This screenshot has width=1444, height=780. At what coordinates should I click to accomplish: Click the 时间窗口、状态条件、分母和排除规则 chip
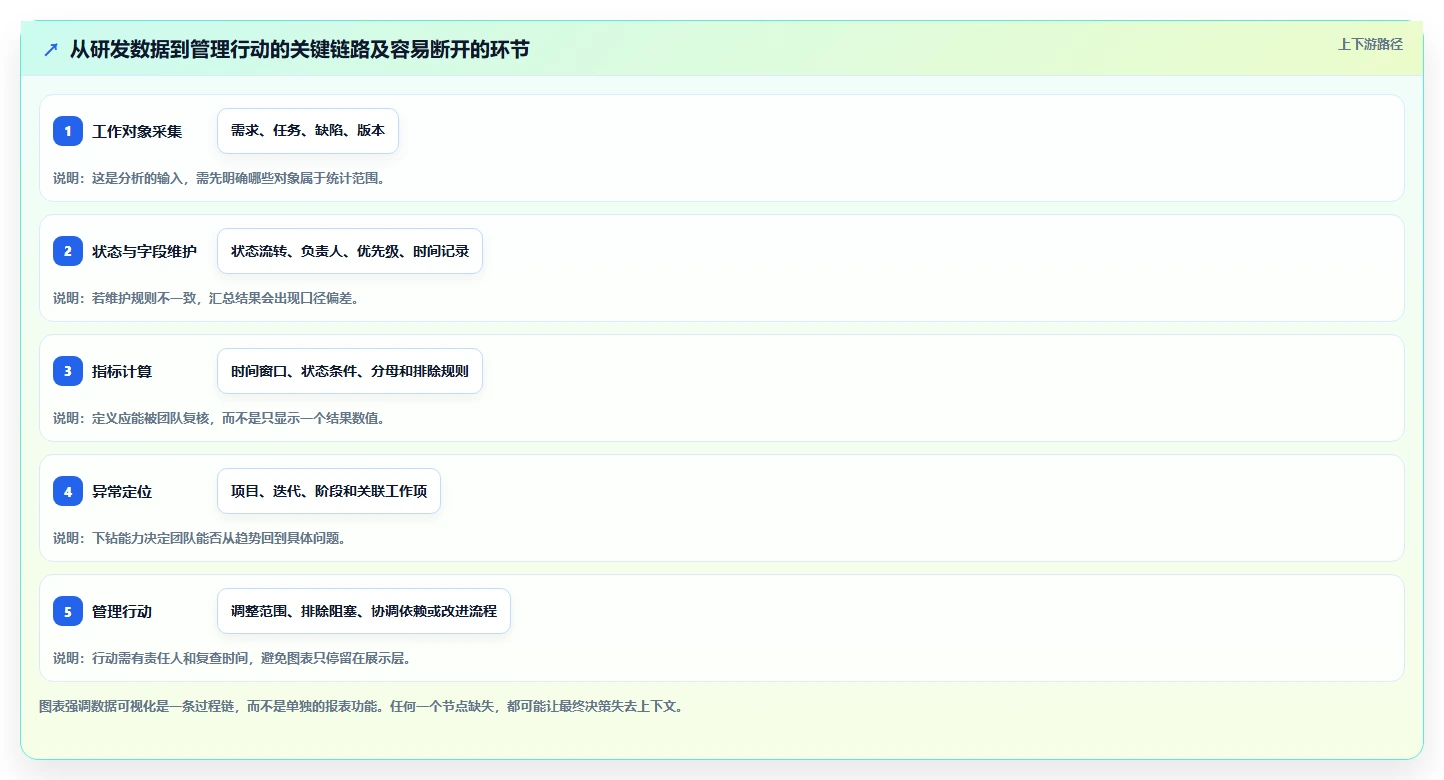pos(350,371)
